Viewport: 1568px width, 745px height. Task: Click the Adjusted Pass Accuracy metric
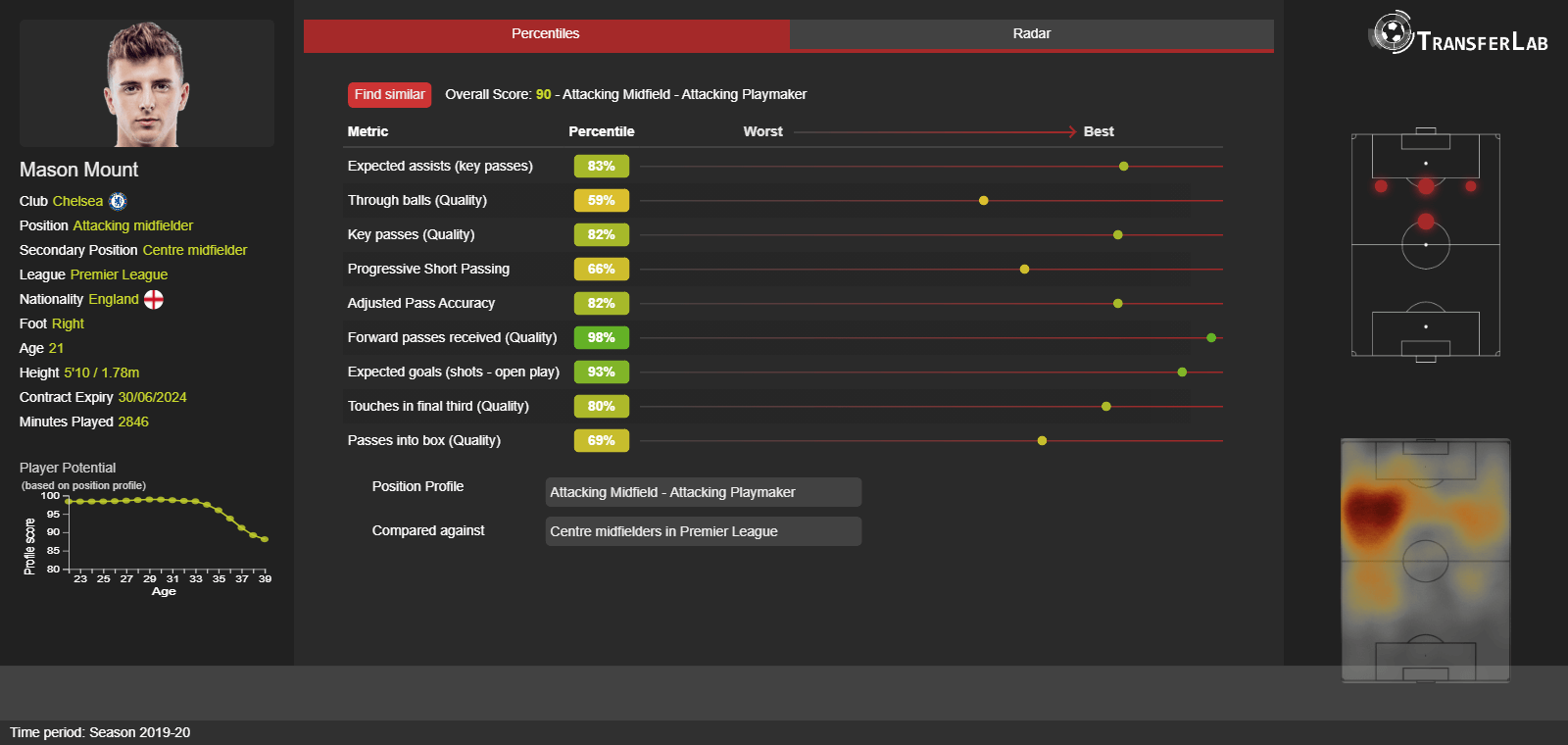click(x=421, y=304)
